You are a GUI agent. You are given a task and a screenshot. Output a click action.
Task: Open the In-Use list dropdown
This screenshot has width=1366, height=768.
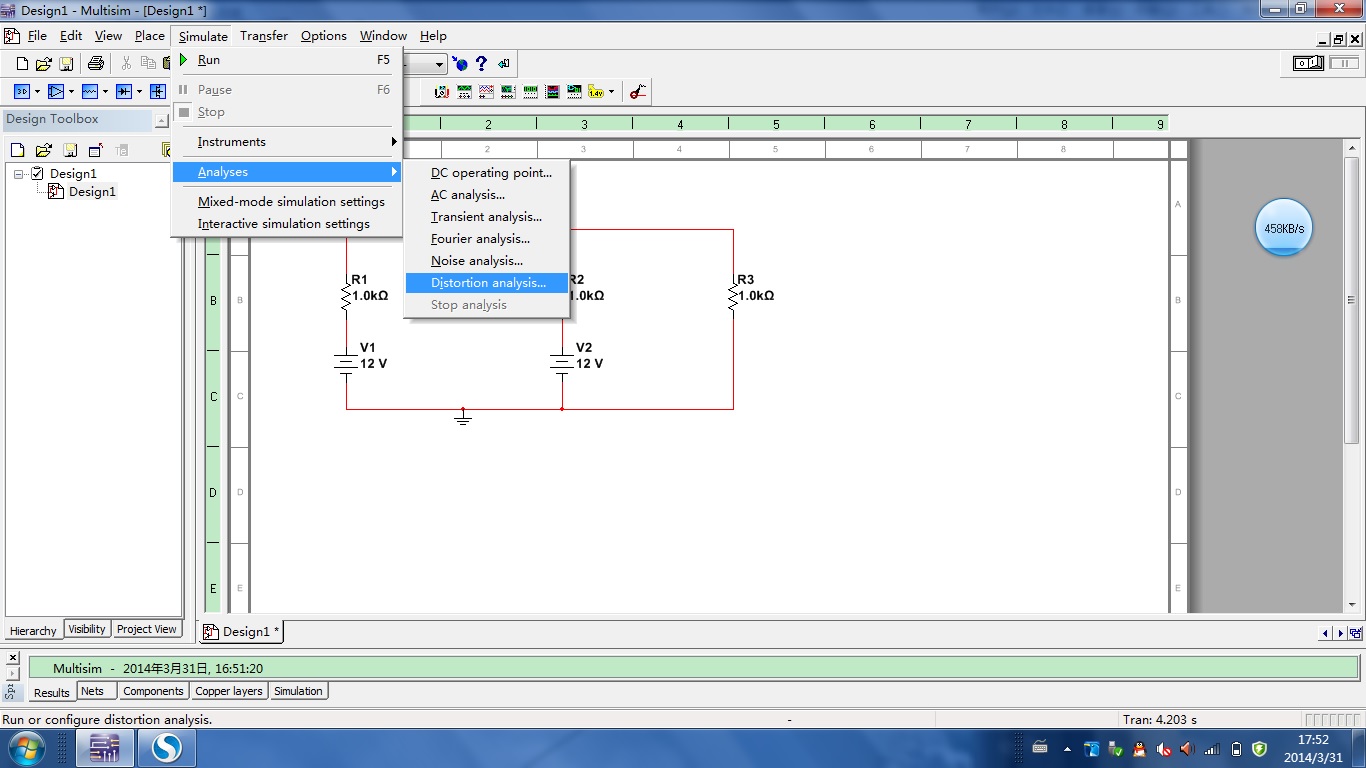(x=439, y=64)
